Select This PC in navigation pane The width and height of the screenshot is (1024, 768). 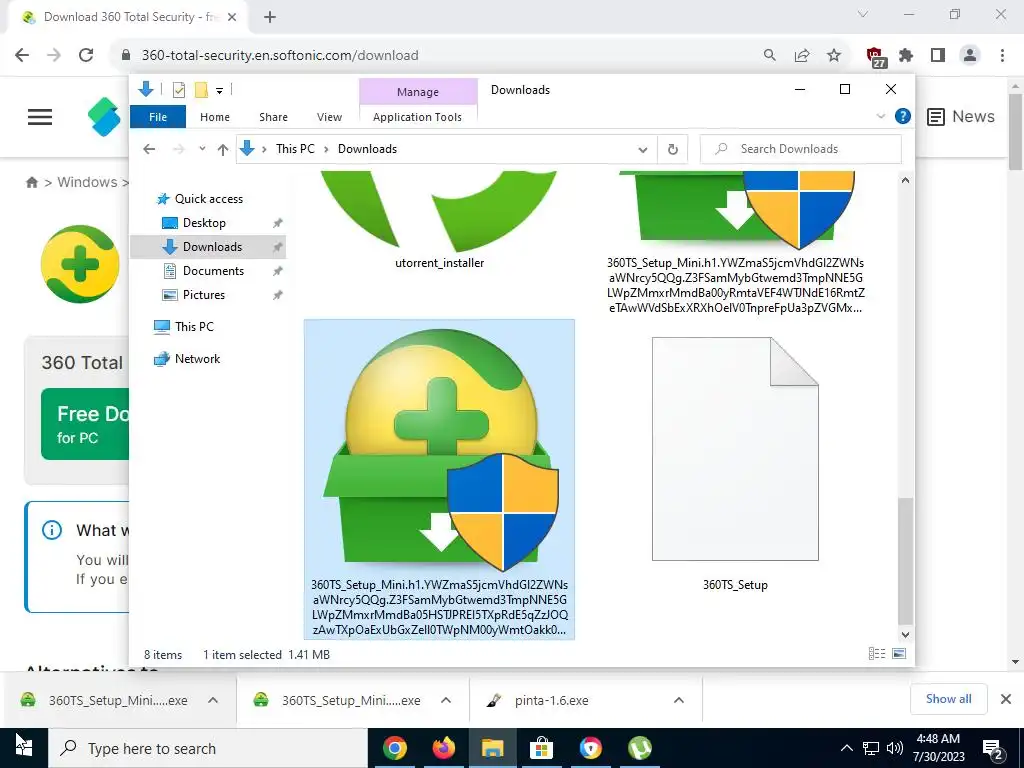pos(193,327)
